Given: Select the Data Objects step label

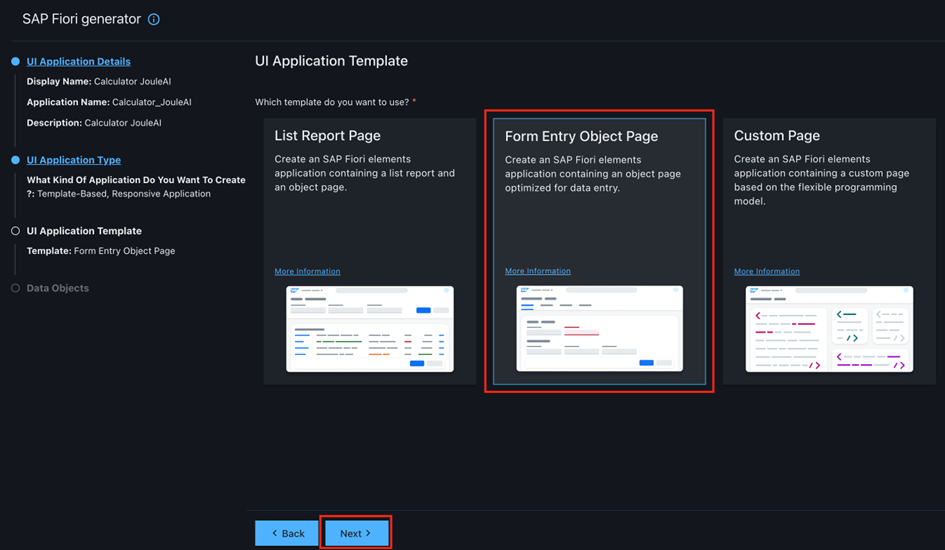Looking at the screenshot, I should point(57,288).
